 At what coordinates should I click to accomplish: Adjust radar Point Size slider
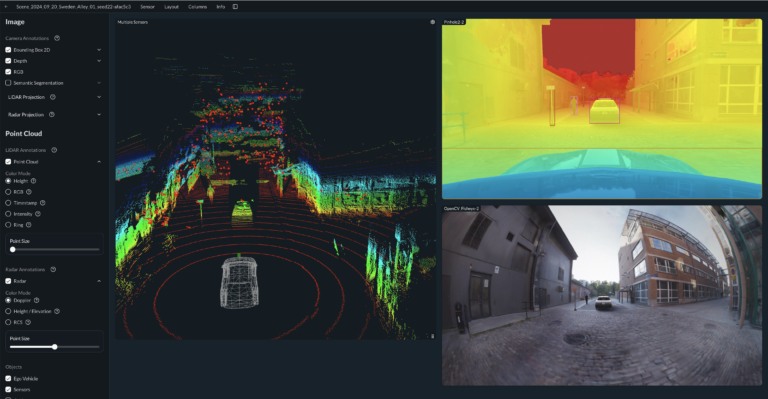click(x=54, y=347)
